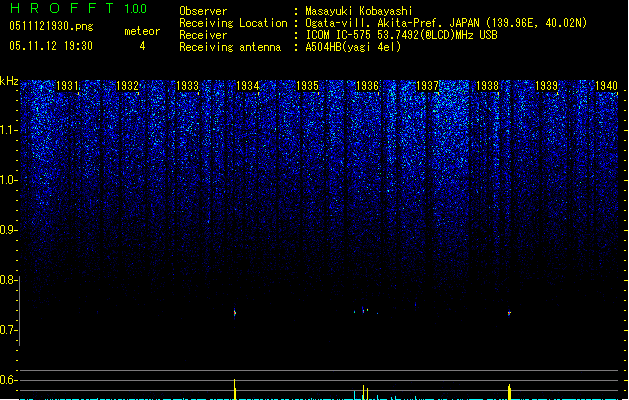This screenshot has width=629, height=400.
Task: Click the 1931 time marker
Action: point(67,86)
